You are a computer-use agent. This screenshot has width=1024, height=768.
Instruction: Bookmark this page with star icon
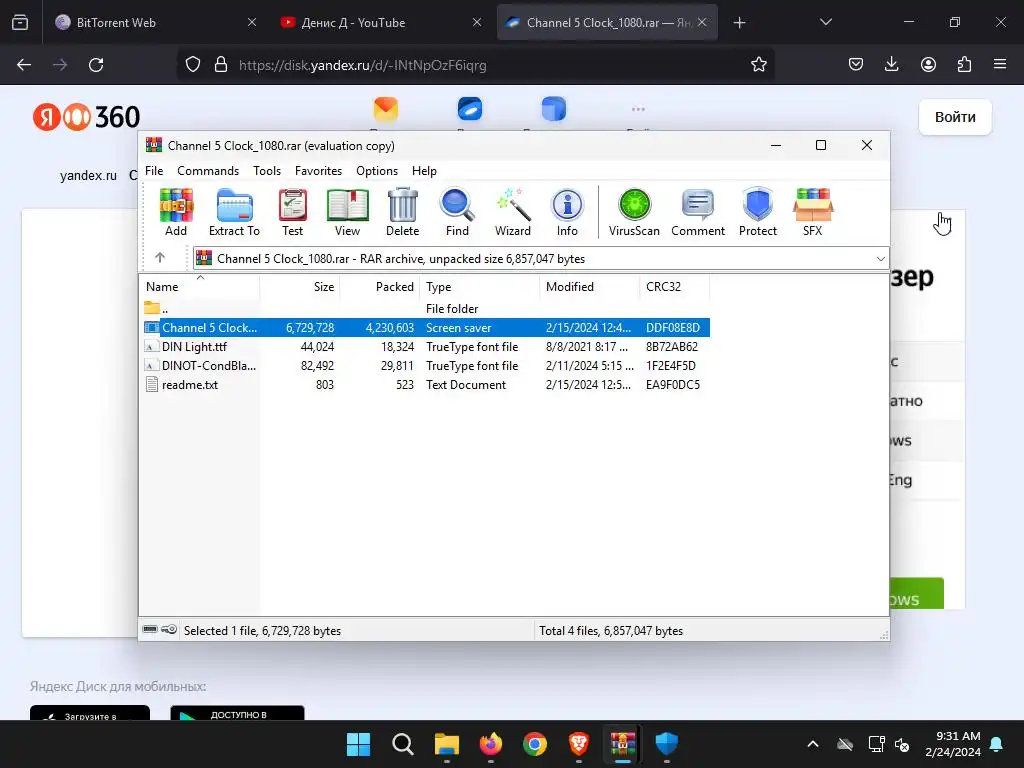coord(758,65)
